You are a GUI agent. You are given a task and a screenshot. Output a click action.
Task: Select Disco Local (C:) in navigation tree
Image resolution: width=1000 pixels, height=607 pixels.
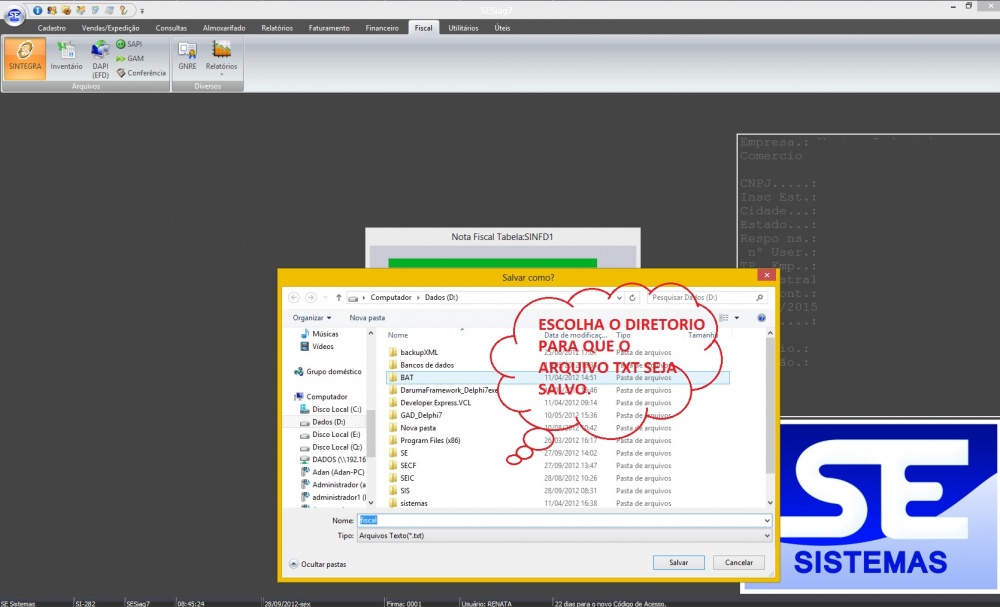coord(335,409)
